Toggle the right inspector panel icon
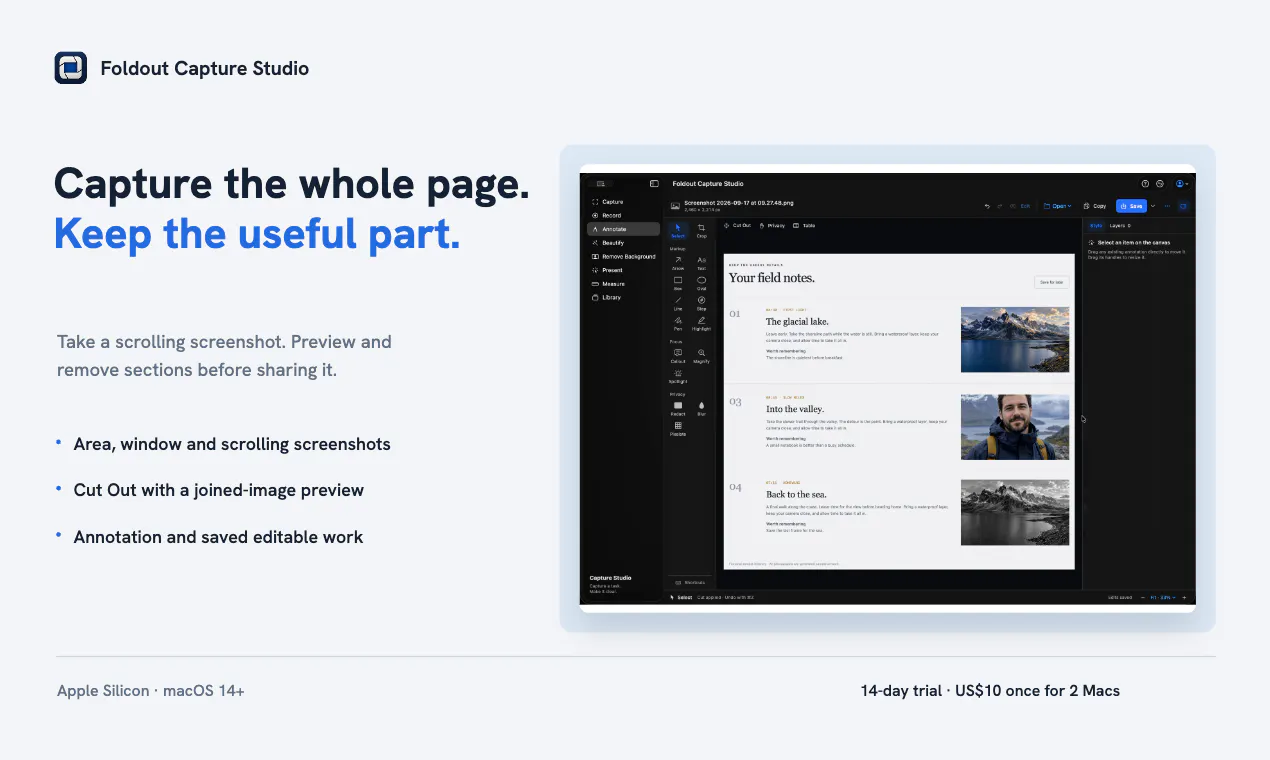Image resolution: width=1270 pixels, height=760 pixels. pyautogui.click(x=1183, y=206)
